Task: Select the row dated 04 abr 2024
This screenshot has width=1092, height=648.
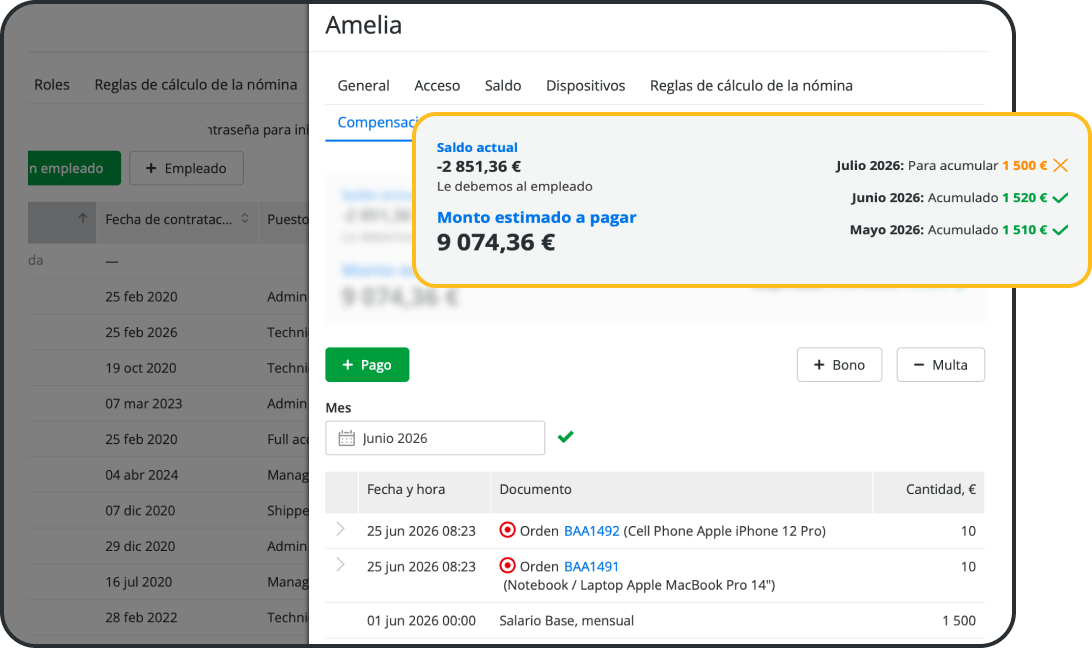Action: [168, 475]
